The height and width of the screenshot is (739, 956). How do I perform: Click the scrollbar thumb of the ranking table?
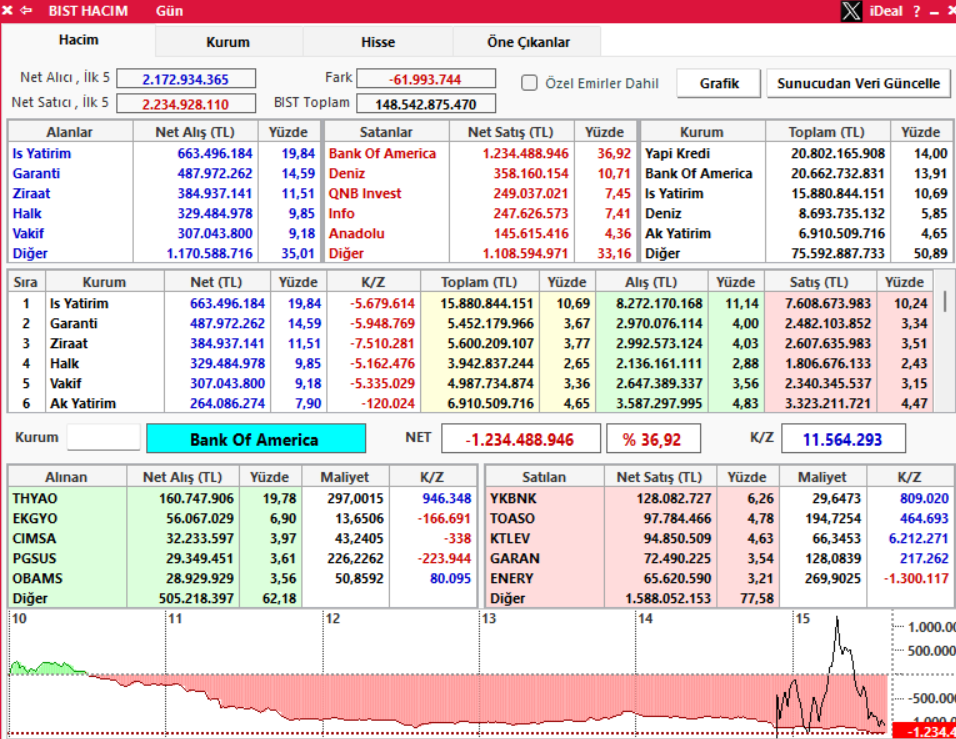(946, 301)
